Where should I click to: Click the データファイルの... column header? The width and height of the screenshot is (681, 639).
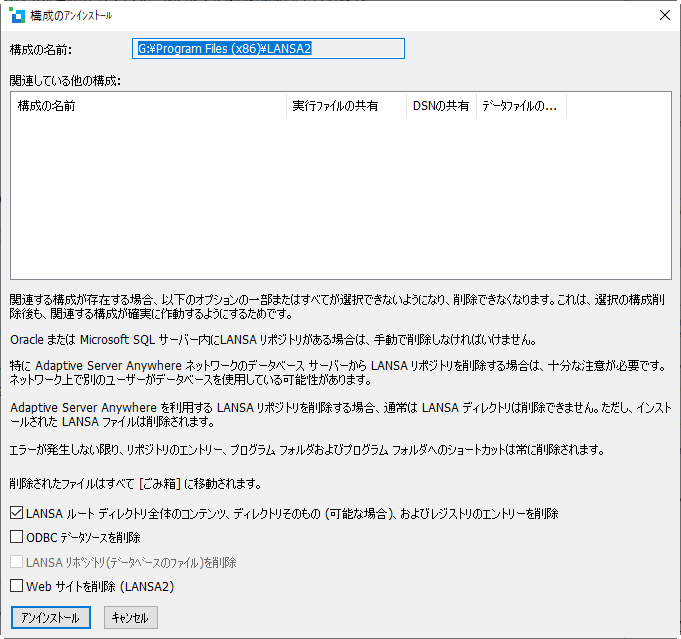pyautogui.click(x=521, y=106)
